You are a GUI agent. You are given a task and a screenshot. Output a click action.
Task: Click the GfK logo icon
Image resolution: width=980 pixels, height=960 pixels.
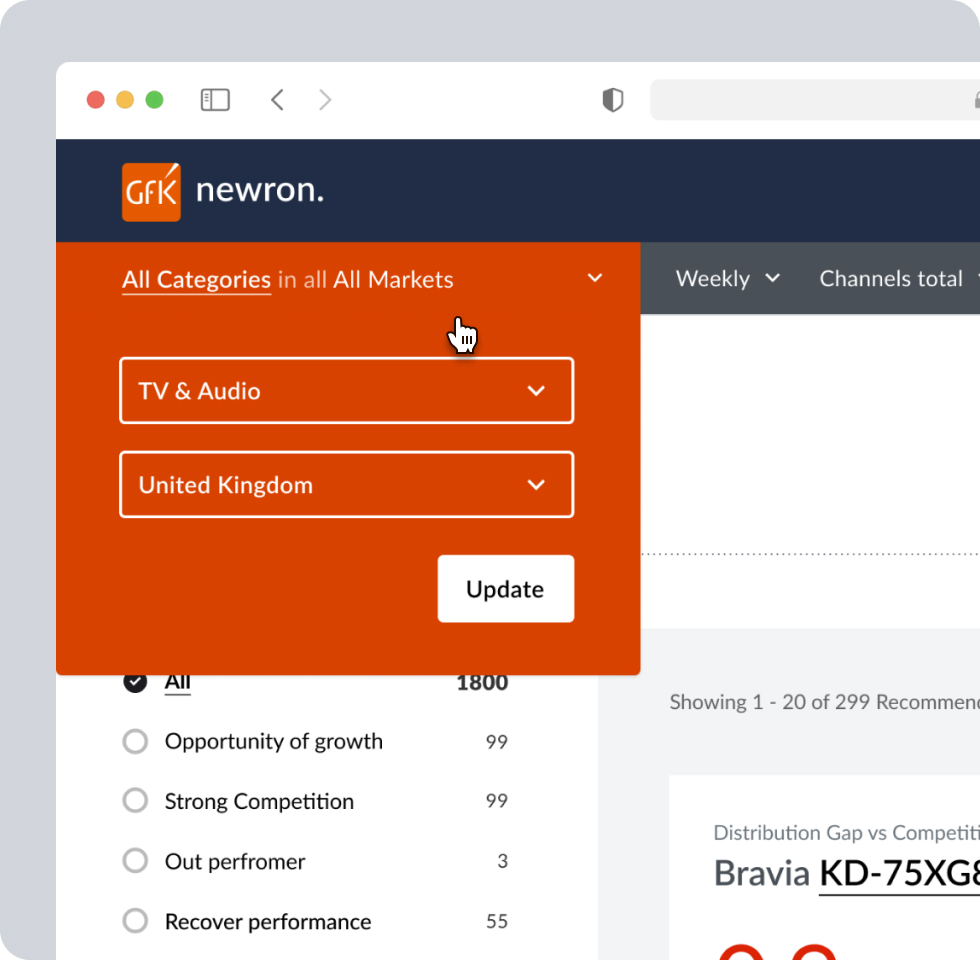pos(151,191)
